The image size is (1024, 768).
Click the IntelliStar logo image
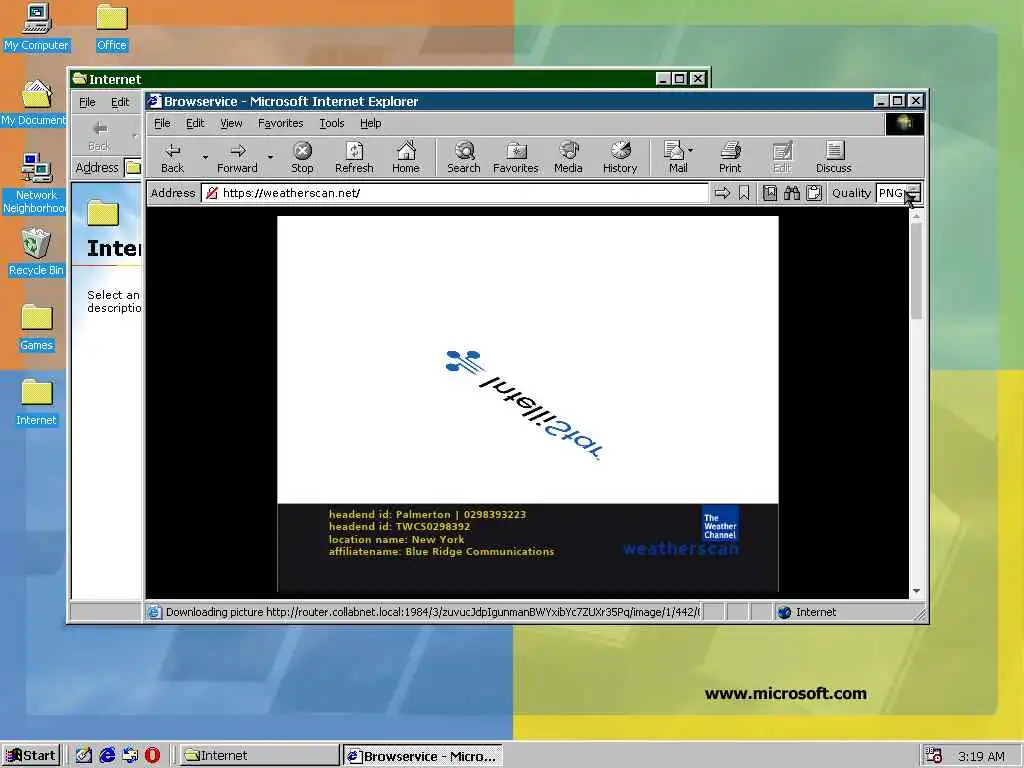(x=523, y=405)
